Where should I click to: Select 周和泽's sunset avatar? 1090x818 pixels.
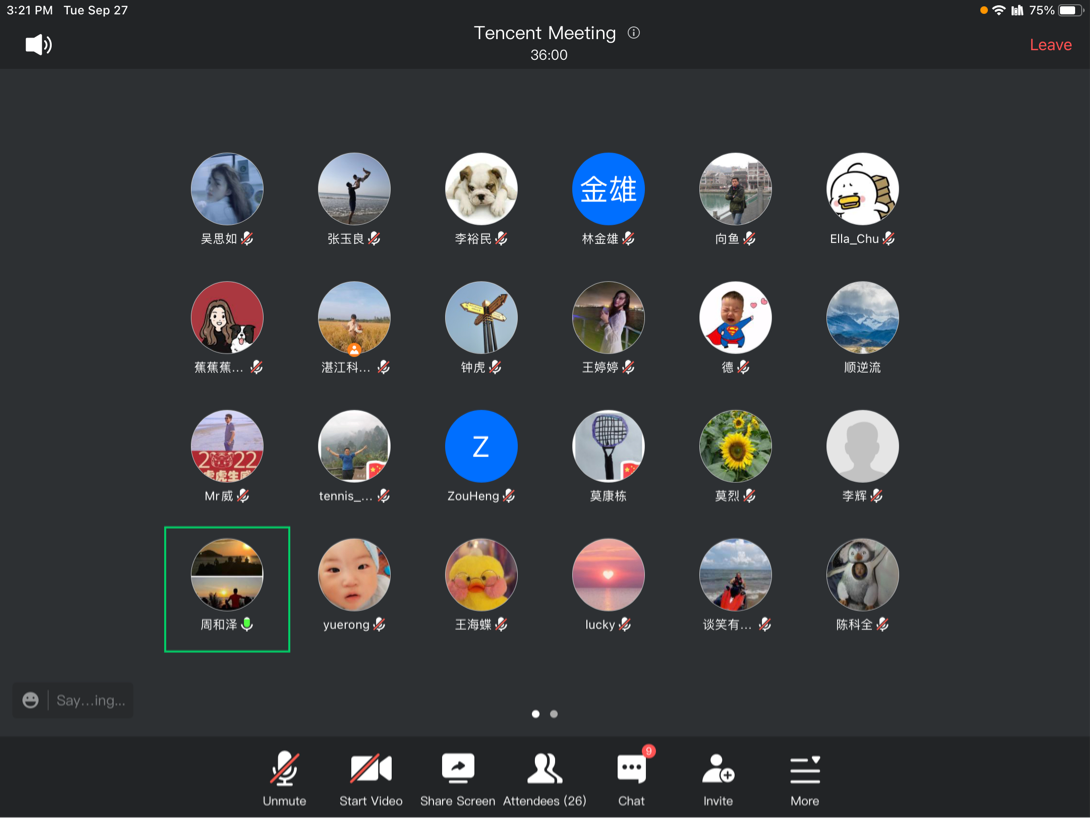pyautogui.click(x=227, y=575)
